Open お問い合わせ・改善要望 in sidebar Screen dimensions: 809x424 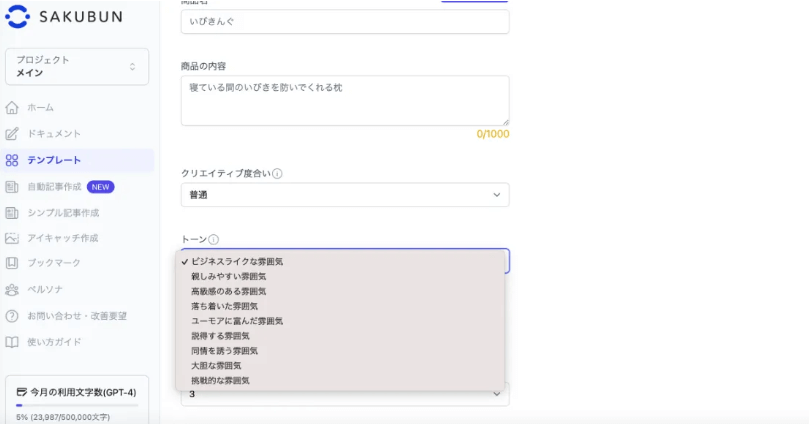click(77, 316)
